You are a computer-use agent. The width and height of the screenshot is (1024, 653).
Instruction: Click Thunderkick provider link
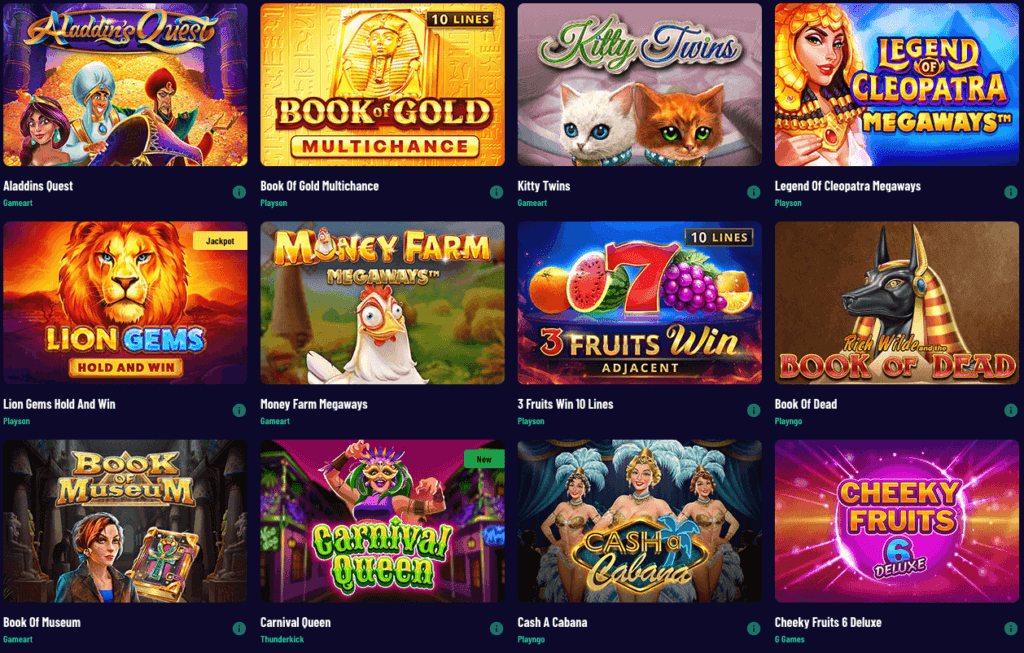pyautogui.click(x=282, y=639)
